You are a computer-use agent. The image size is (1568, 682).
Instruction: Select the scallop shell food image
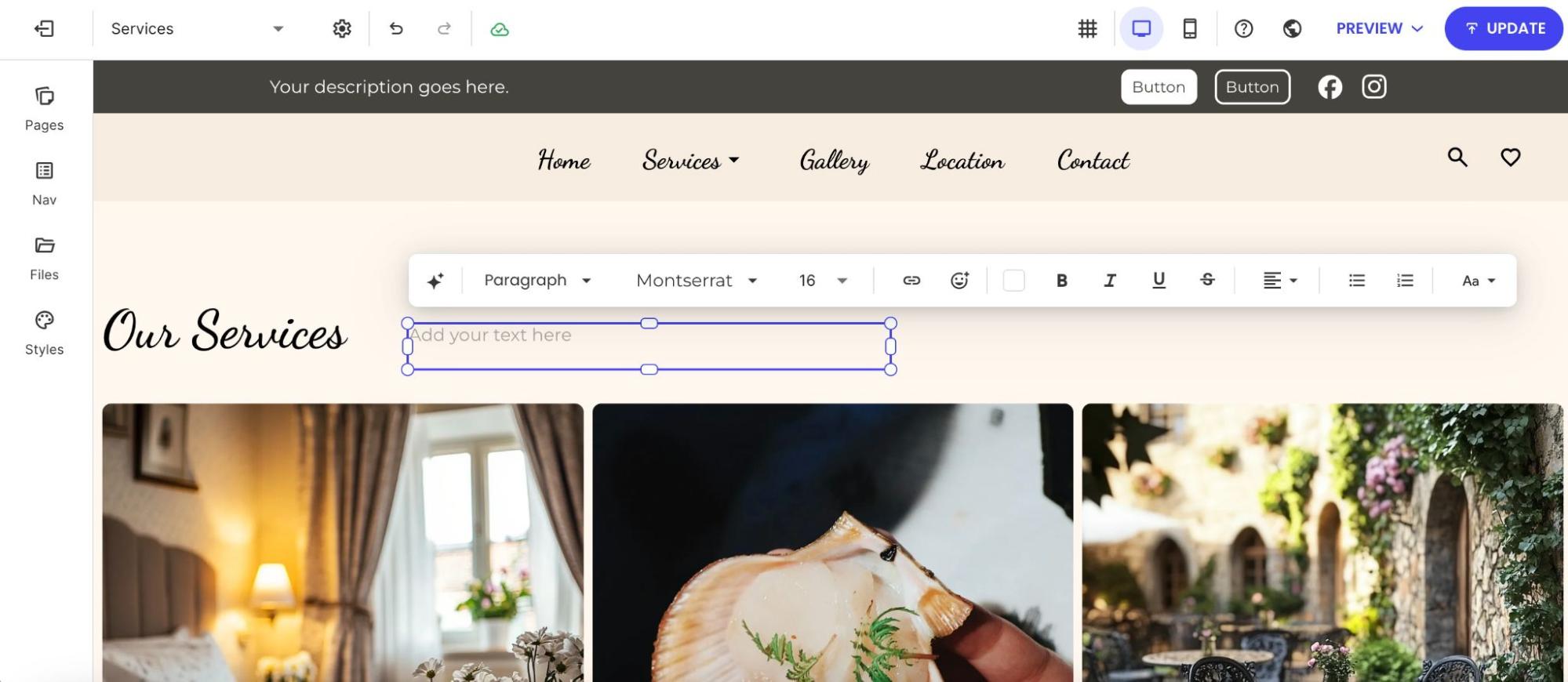point(832,542)
